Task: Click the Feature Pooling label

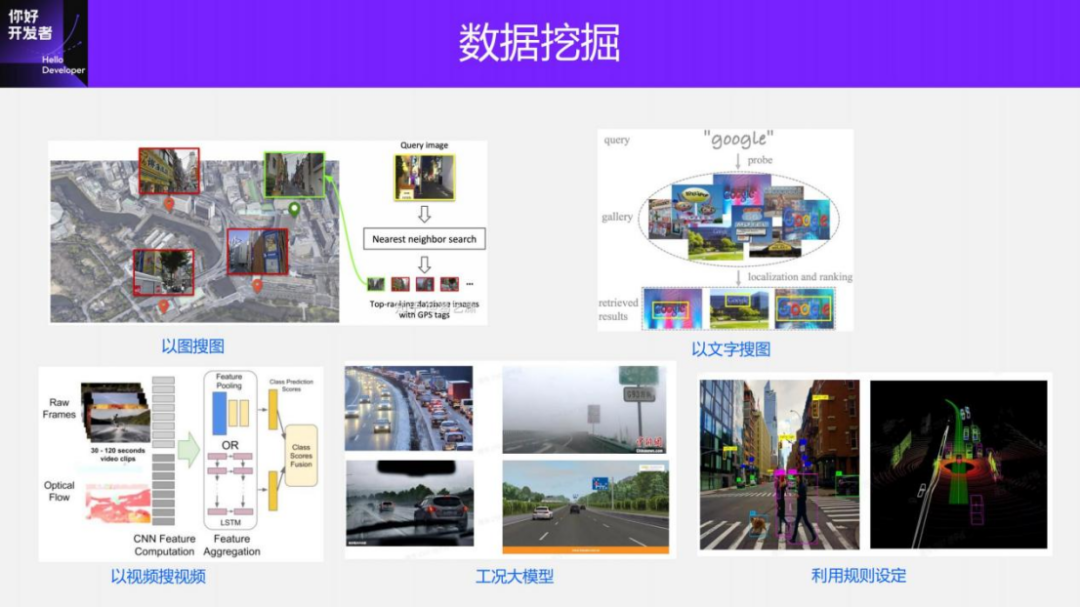Action: pyautogui.click(x=229, y=381)
